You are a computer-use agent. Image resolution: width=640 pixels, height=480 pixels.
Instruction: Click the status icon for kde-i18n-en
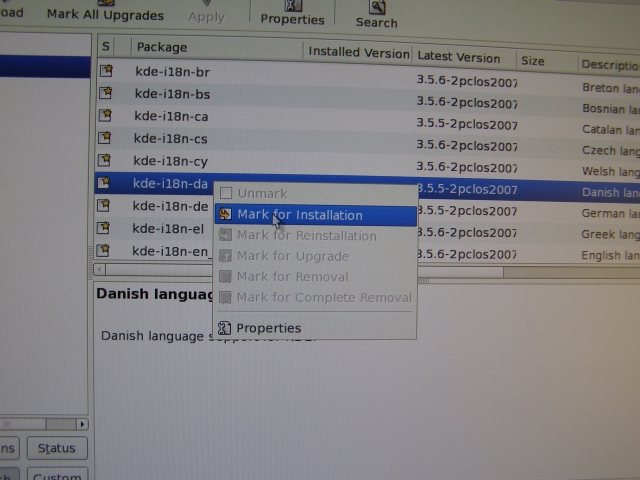[x=103, y=249]
